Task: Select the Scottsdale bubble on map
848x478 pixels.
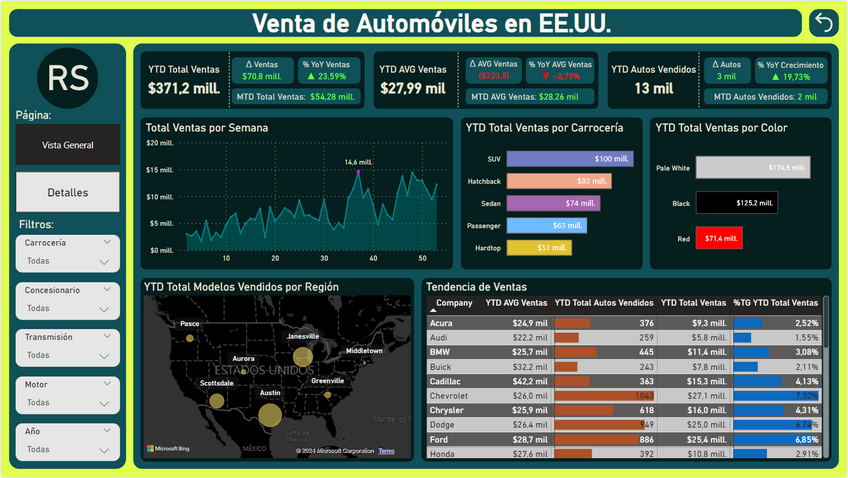Action: click(217, 401)
